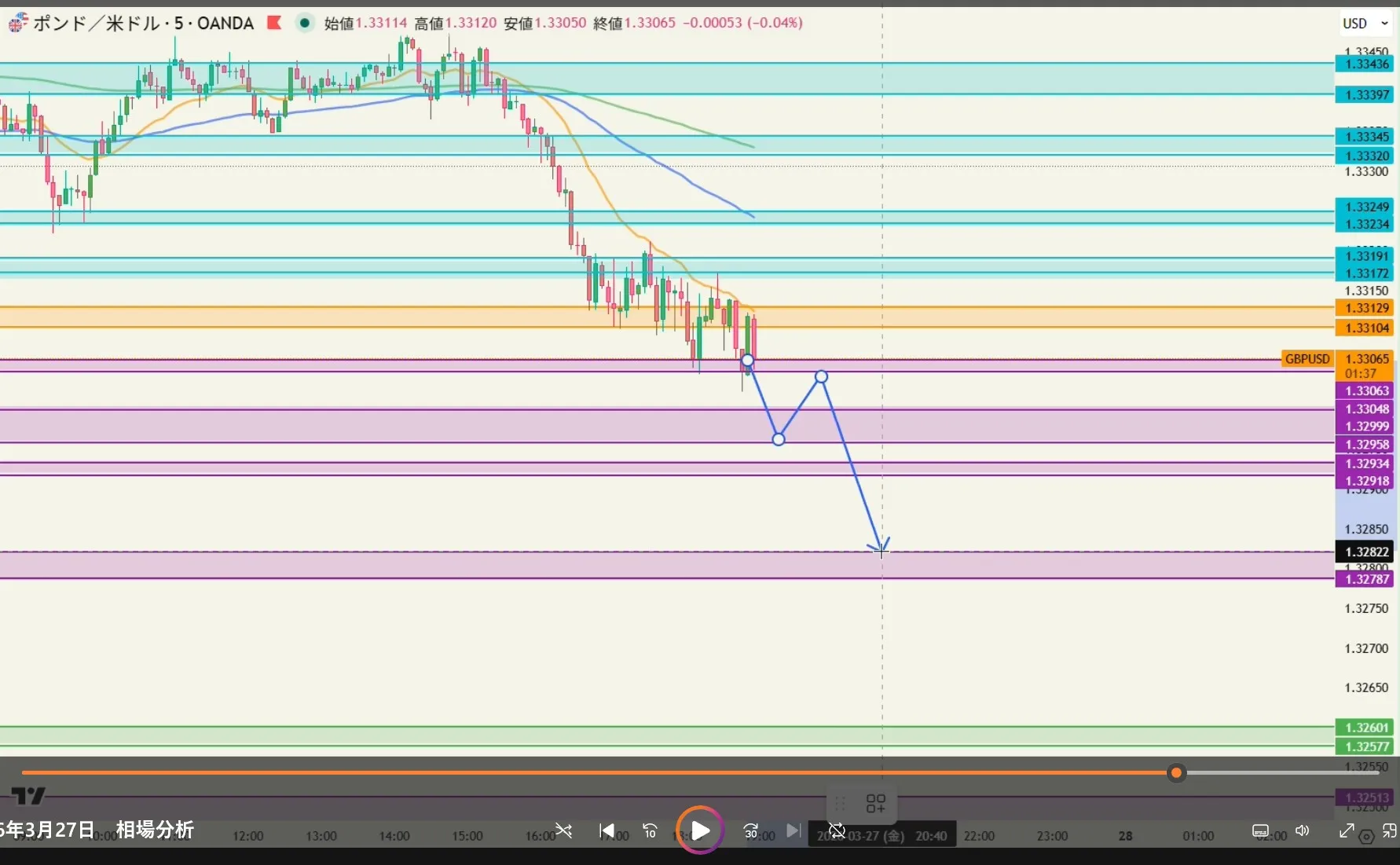
Task: Select the purple 1.32918 price label
Action: click(x=1365, y=481)
